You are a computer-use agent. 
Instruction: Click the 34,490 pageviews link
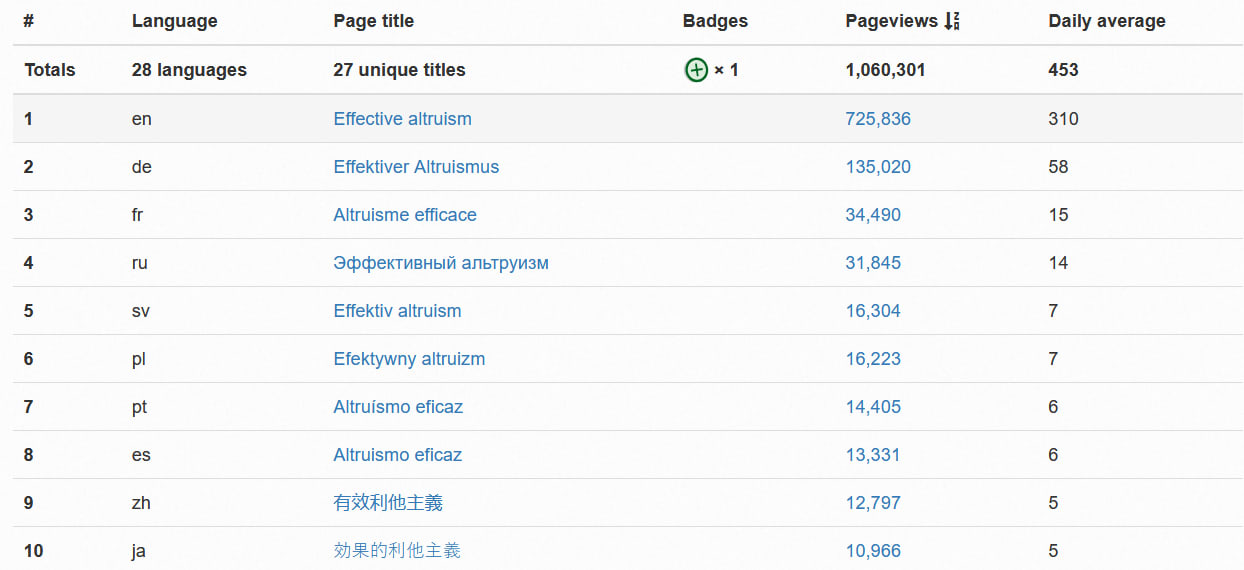873,215
